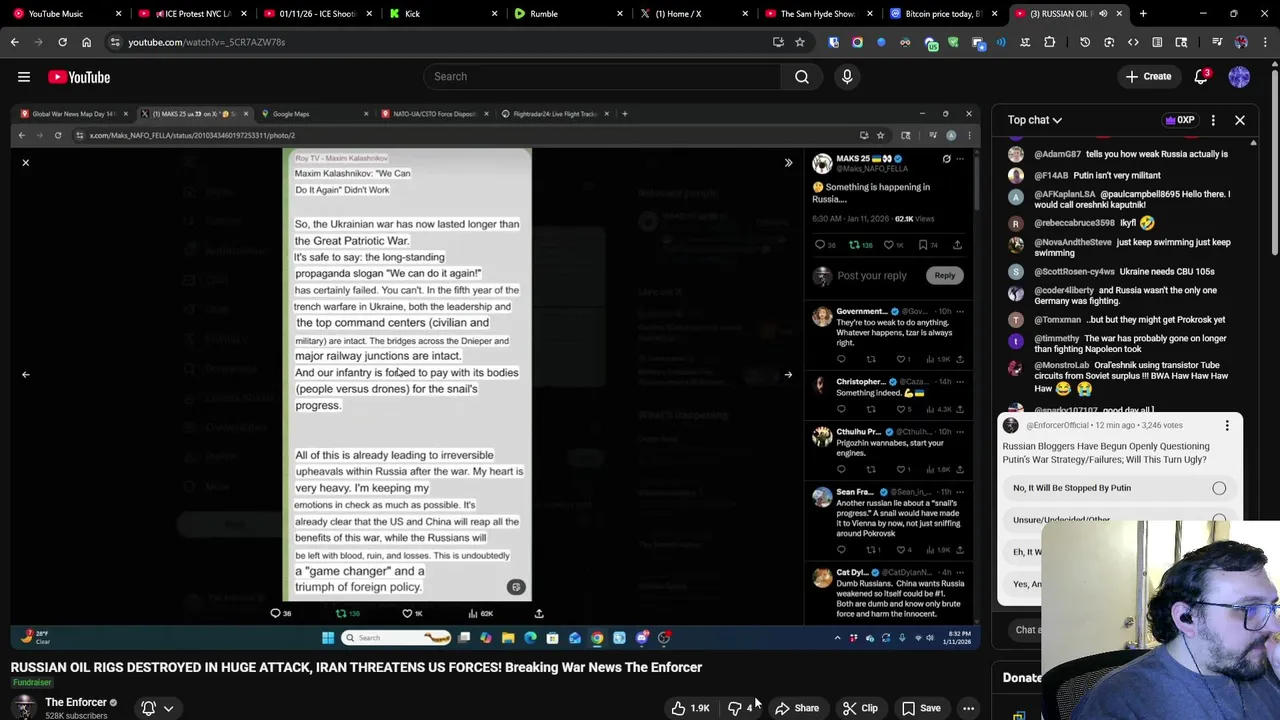
Task: Share the video with the Share button
Action: tap(797, 708)
